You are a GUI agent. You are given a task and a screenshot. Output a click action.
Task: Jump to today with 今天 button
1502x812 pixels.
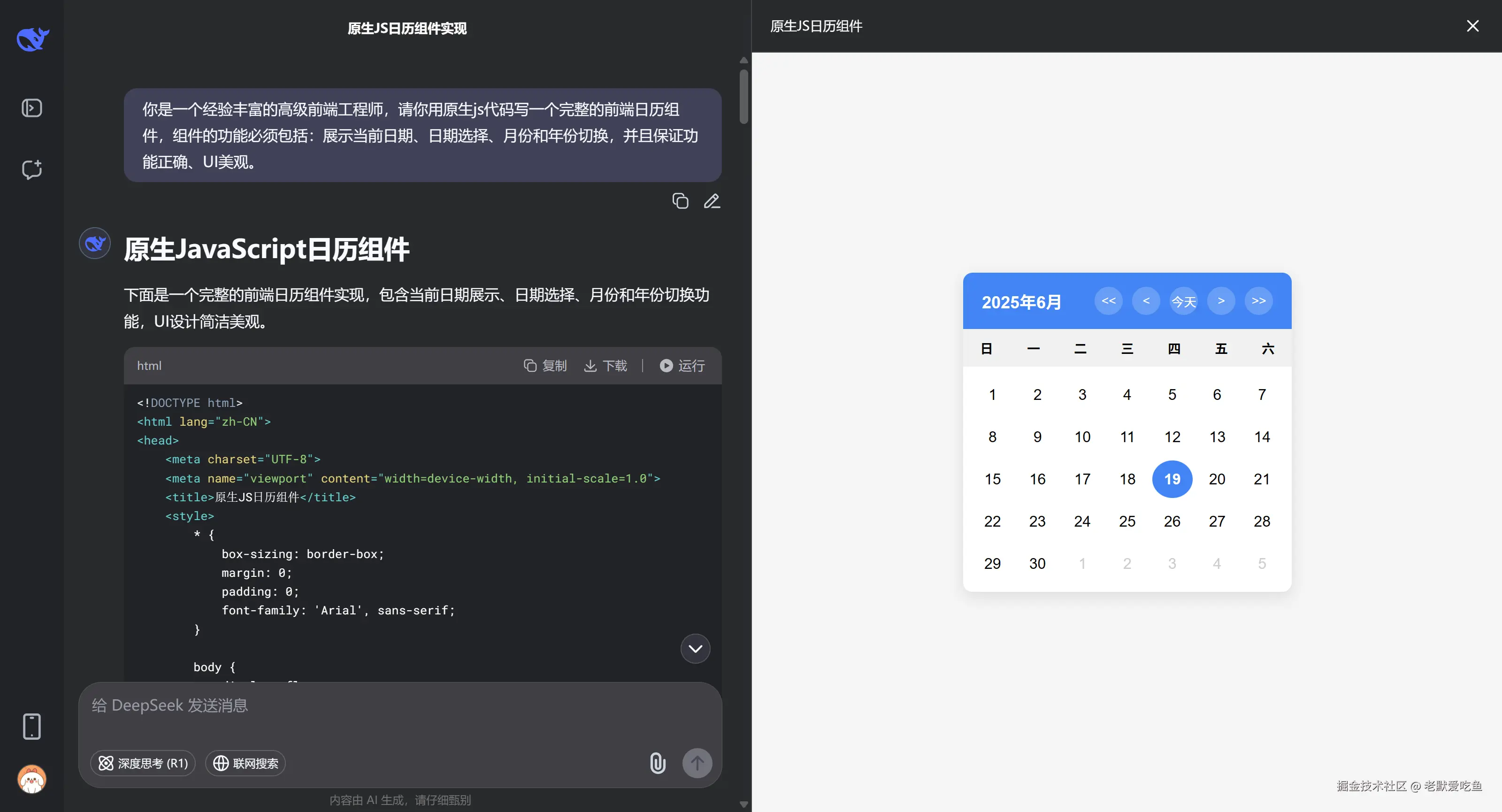pyautogui.click(x=1184, y=301)
